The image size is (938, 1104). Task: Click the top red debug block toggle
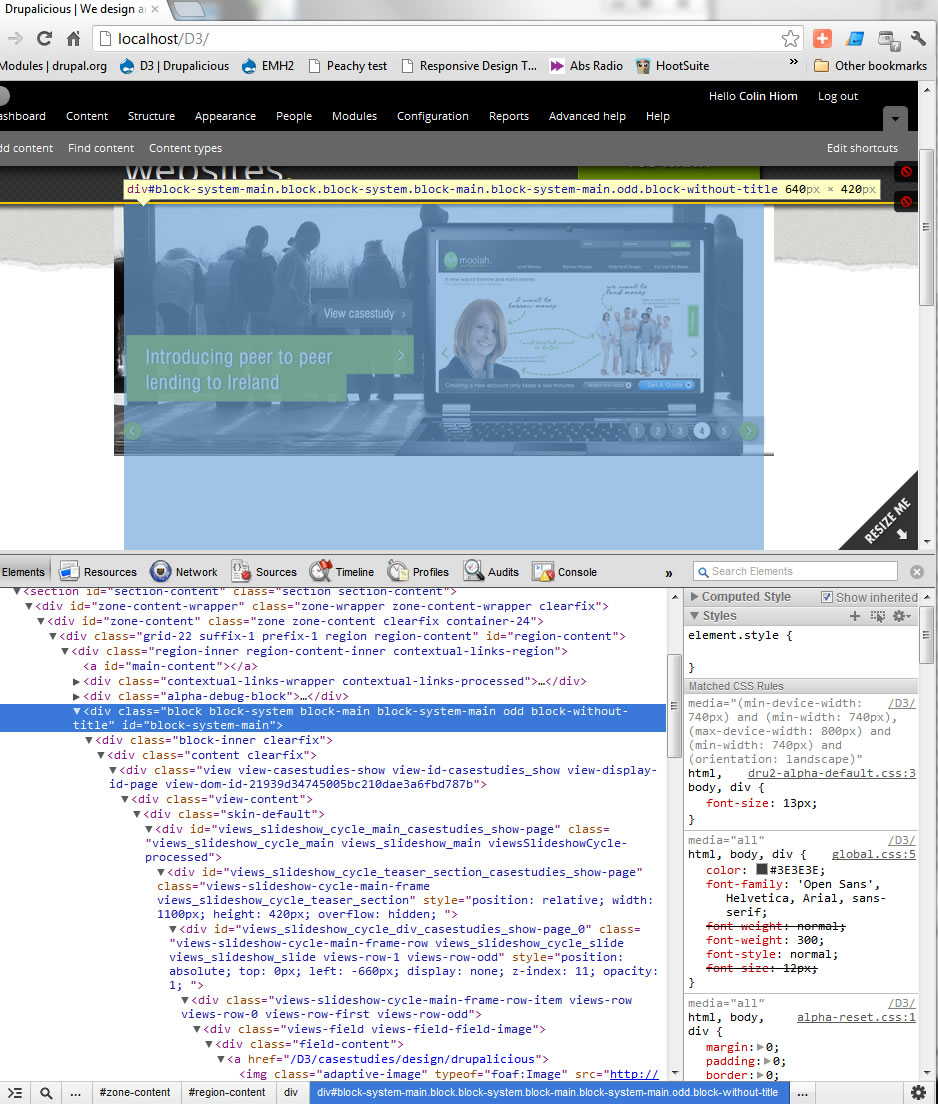tap(906, 171)
